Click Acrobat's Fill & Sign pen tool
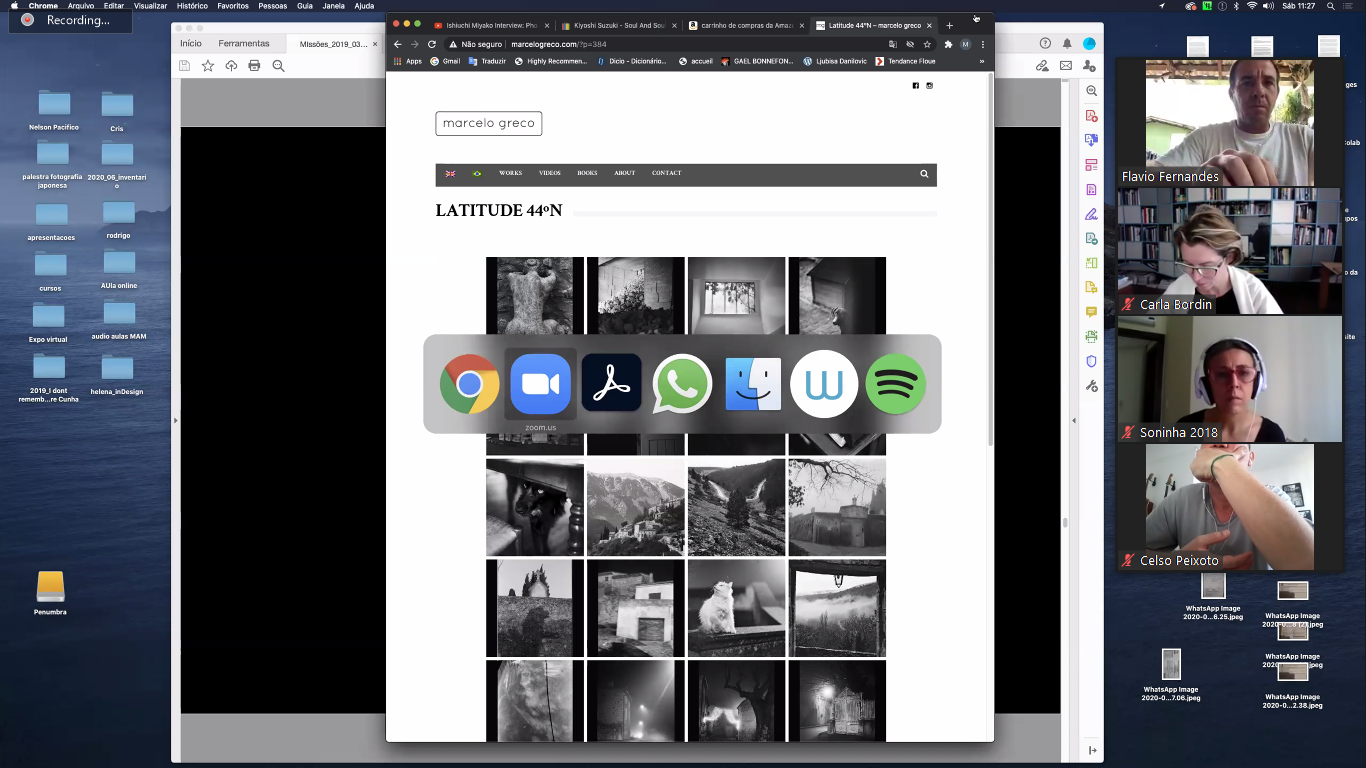 (x=1091, y=214)
